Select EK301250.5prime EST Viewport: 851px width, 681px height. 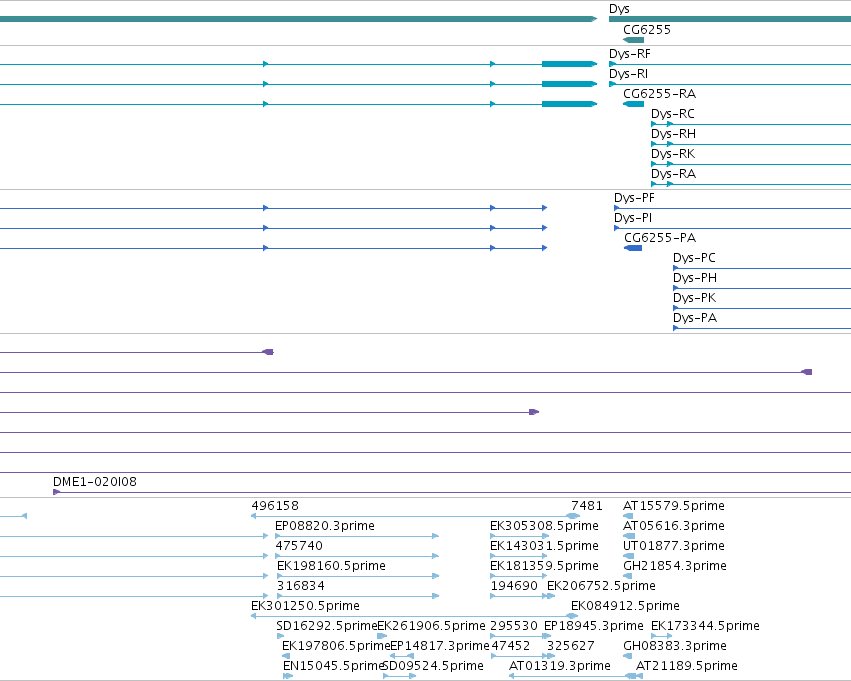(x=306, y=606)
